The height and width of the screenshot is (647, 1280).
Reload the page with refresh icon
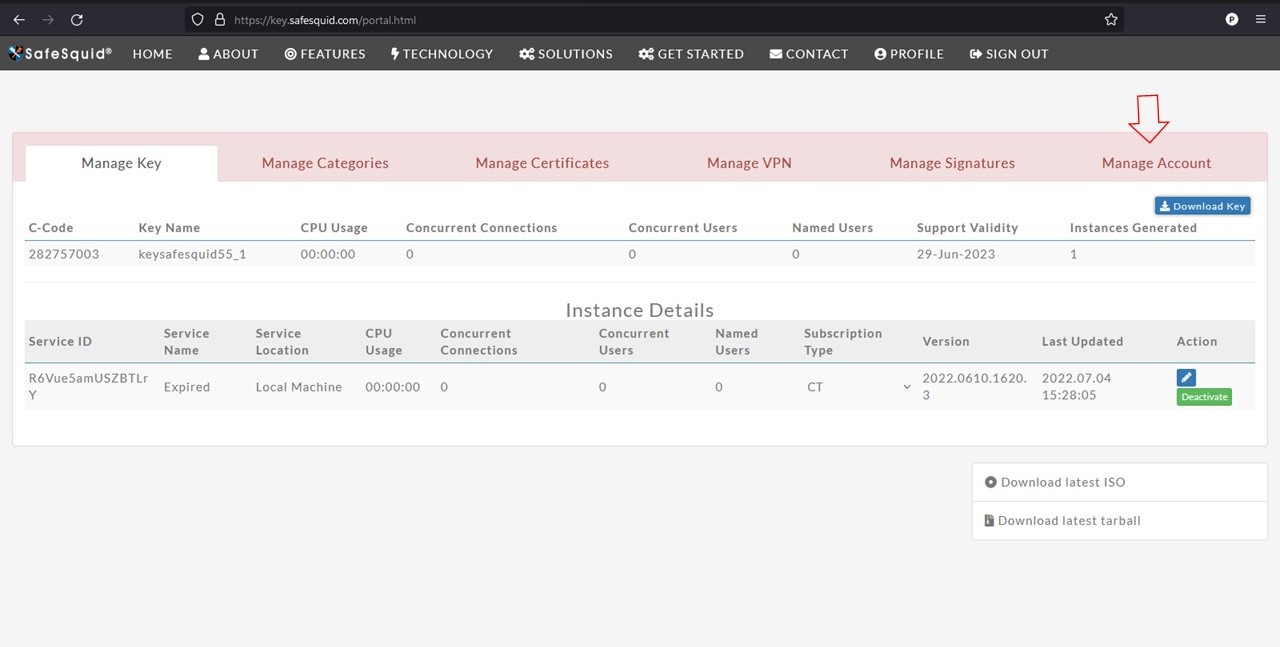coord(77,20)
